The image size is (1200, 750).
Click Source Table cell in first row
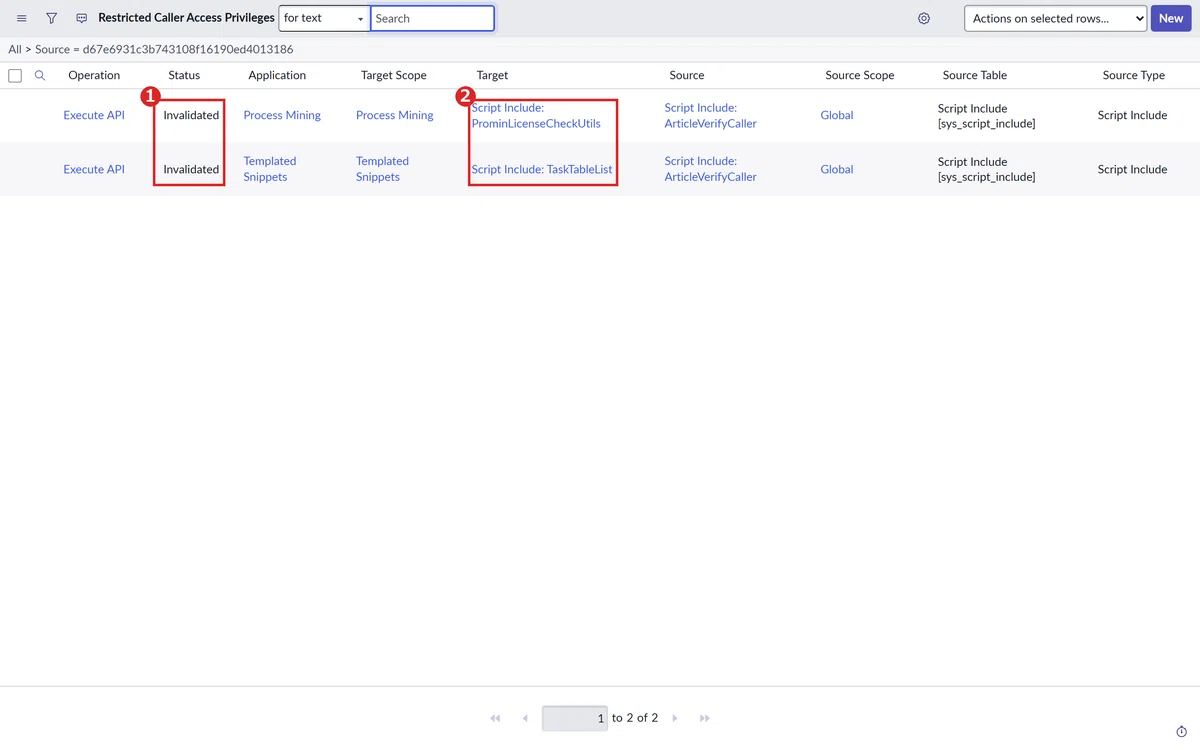tap(987, 116)
